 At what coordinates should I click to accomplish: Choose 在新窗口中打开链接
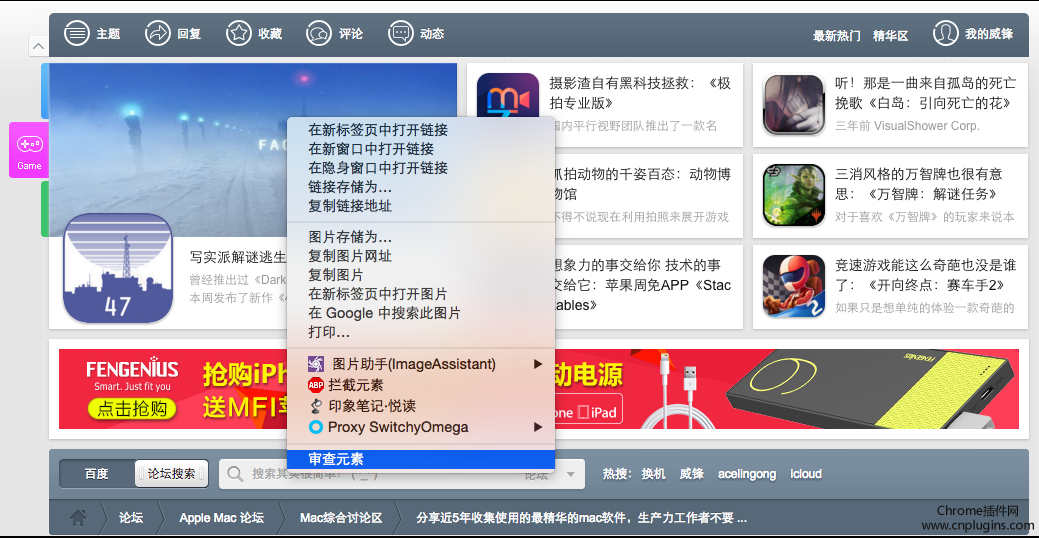(x=421, y=149)
